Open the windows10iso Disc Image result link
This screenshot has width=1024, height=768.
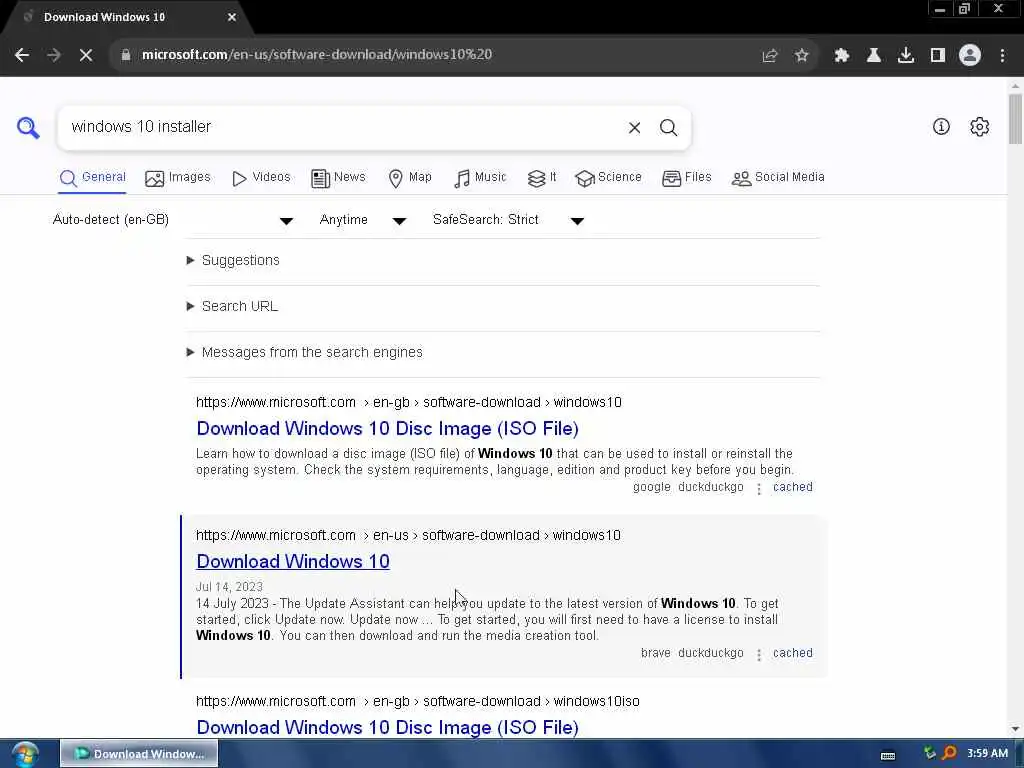(x=387, y=728)
